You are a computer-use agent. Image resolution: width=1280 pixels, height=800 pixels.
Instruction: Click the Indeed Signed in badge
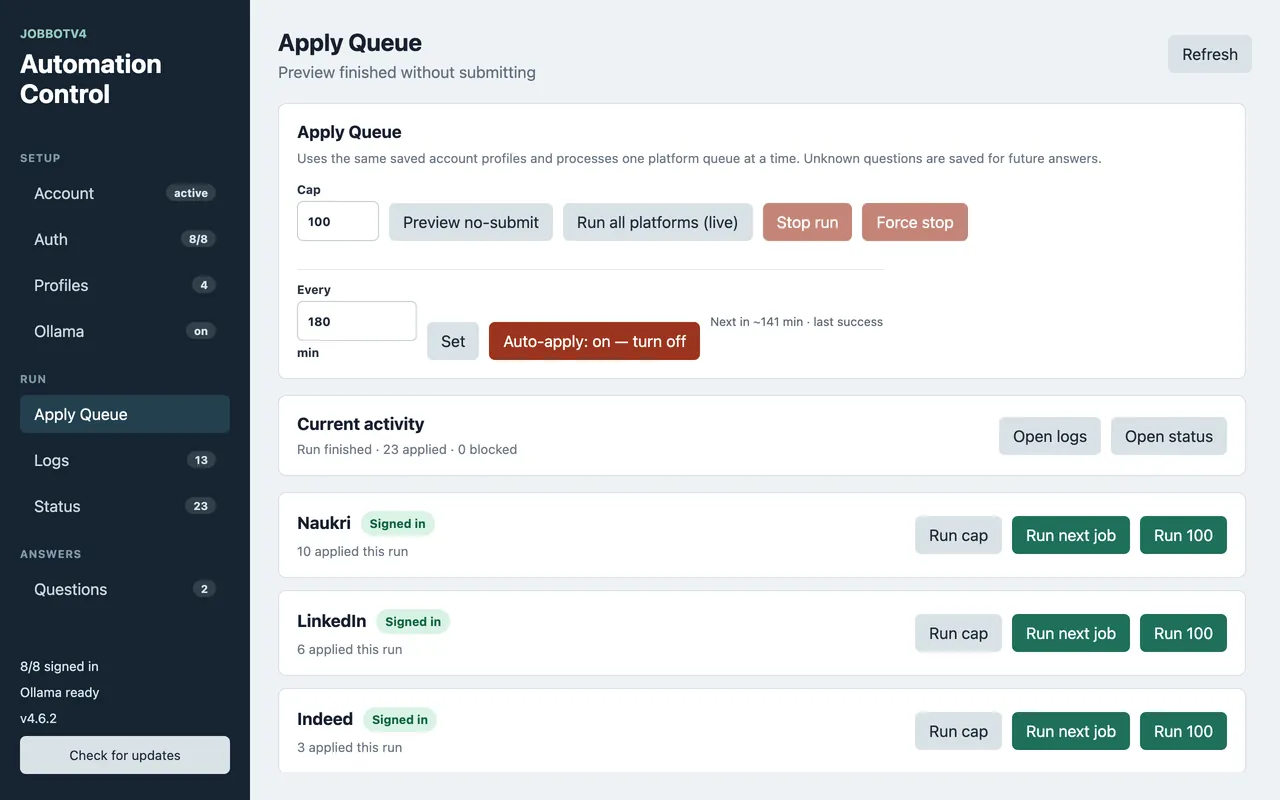[x=400, y=719]
